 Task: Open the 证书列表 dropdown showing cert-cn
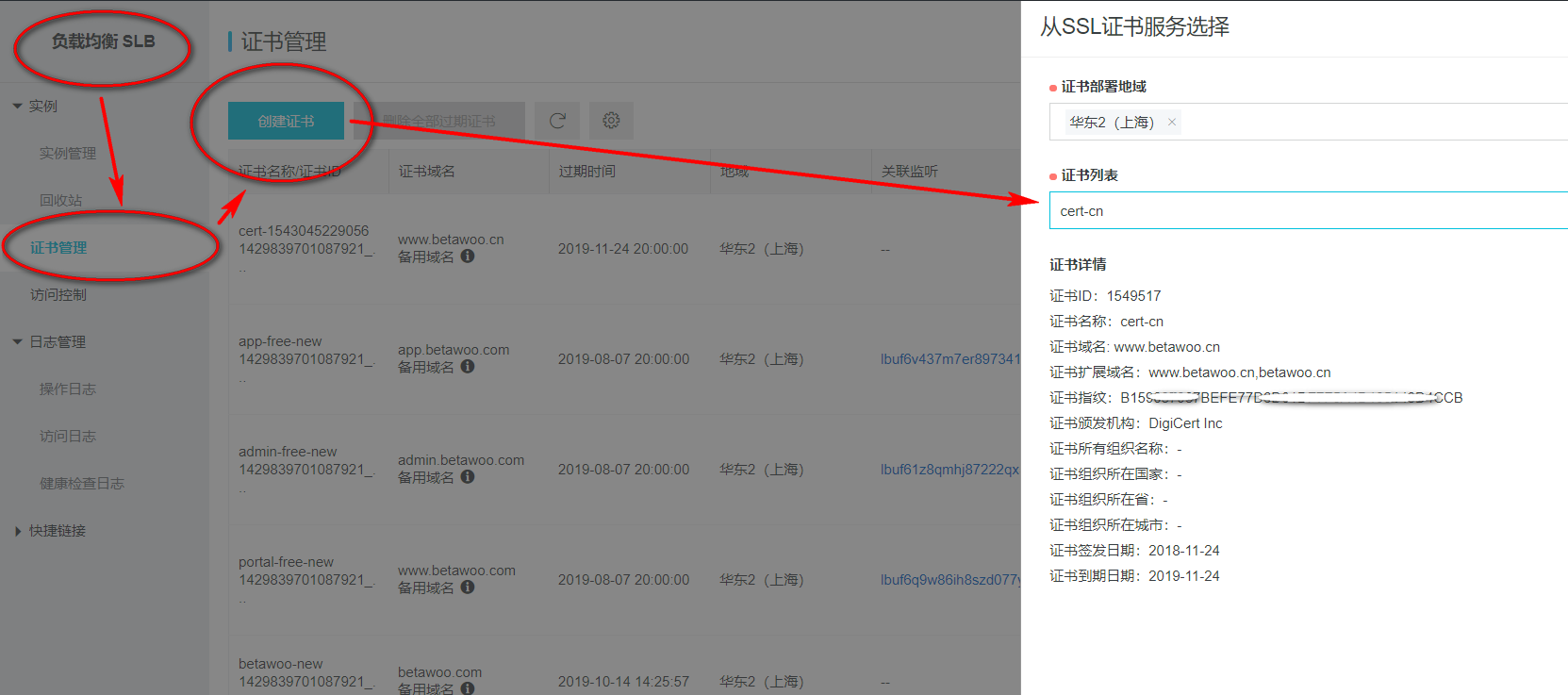1309,210
